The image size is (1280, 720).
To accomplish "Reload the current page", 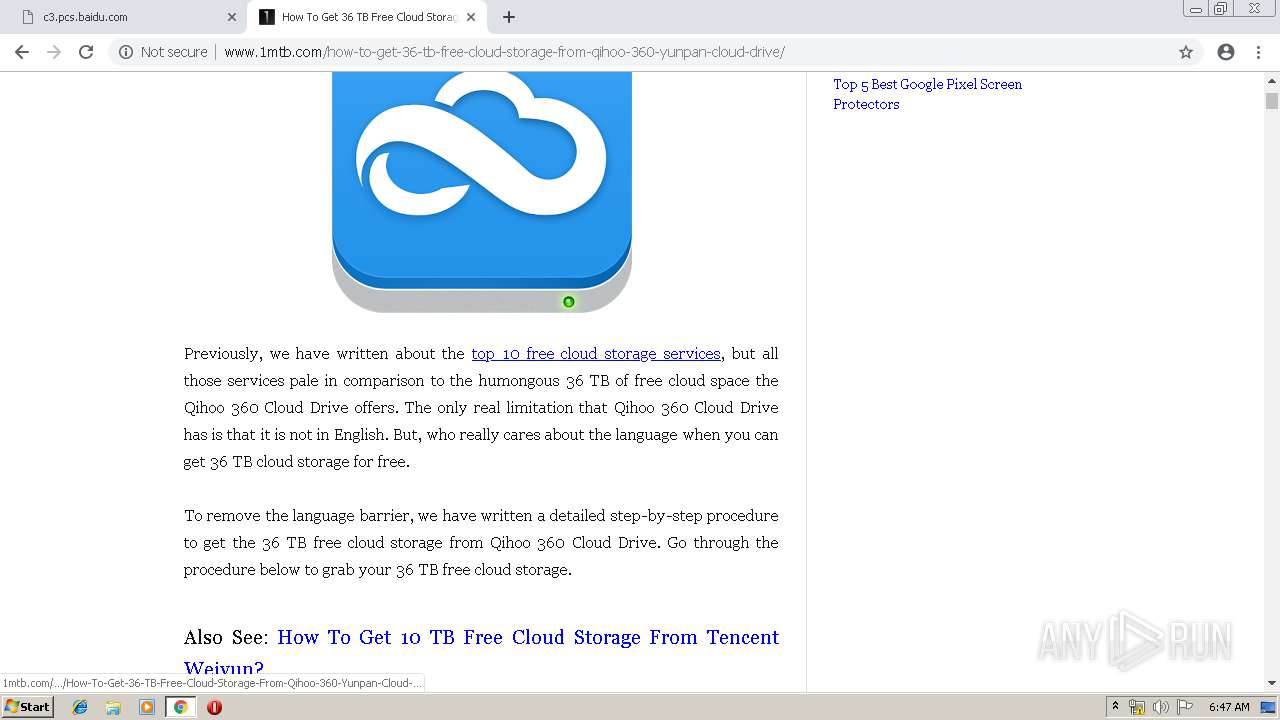I will click(x=86, y=52).
